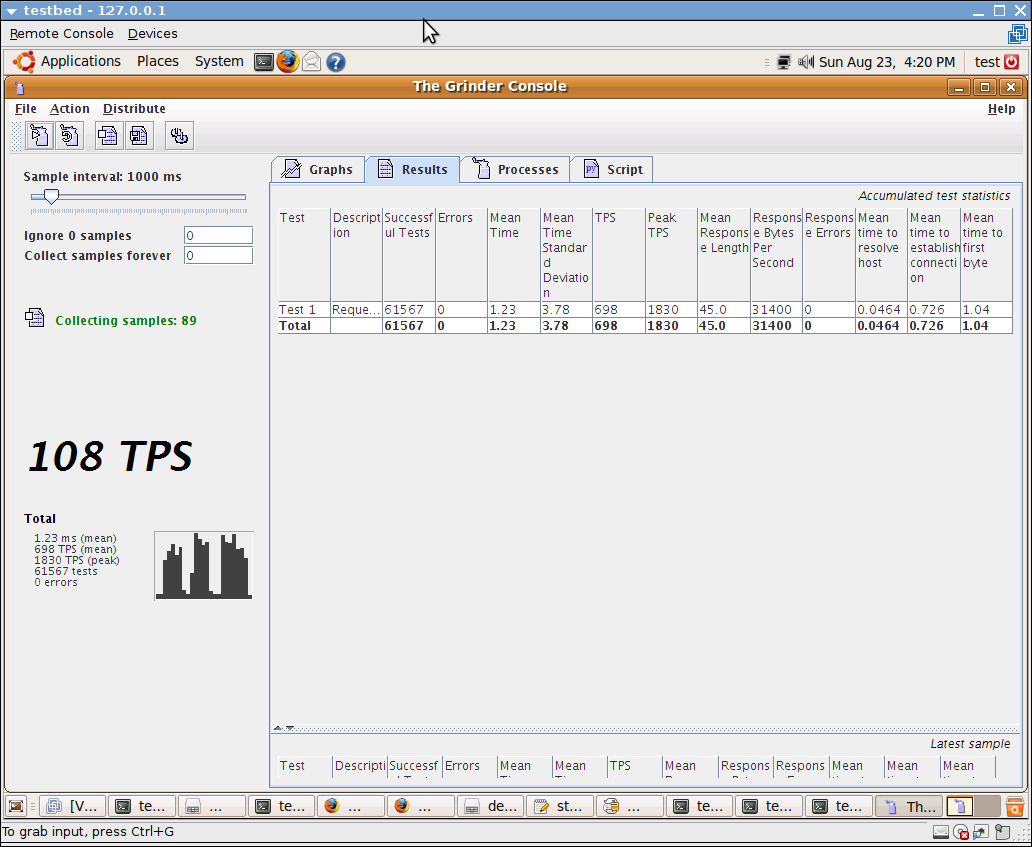Click the save results floppy-disk toolbar icon
1032x847 pixels.
click(138, 136)
